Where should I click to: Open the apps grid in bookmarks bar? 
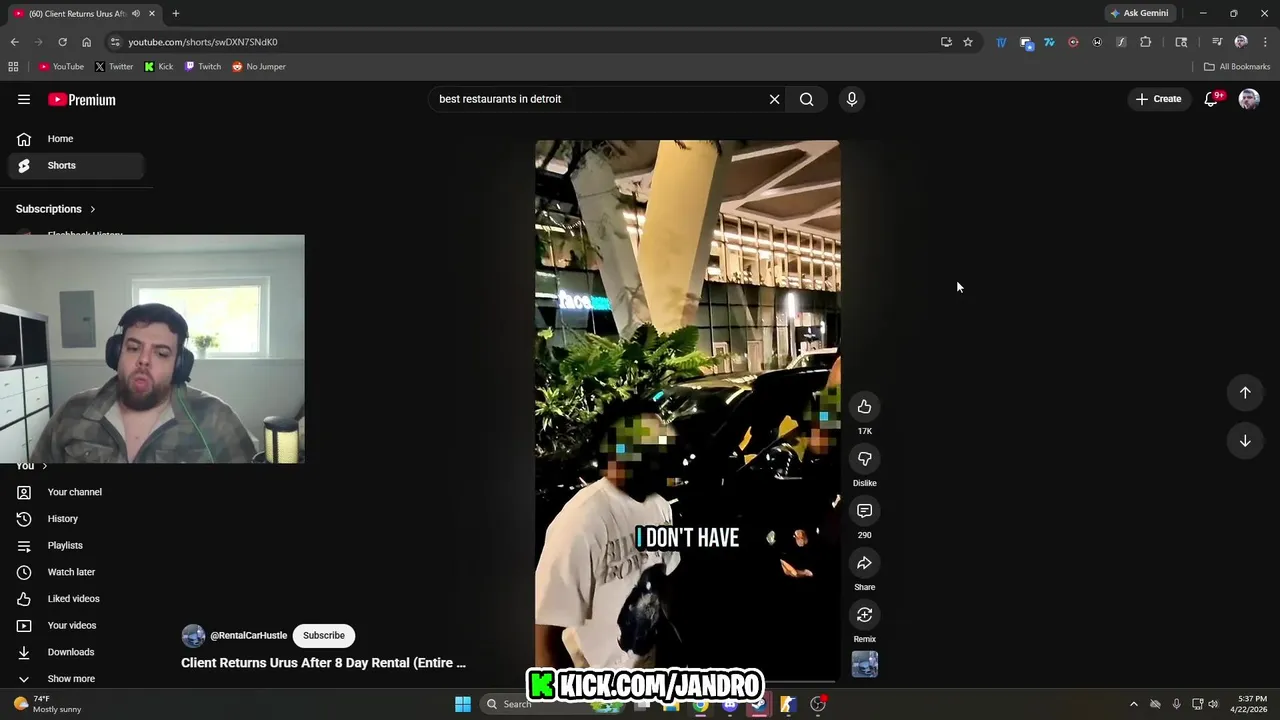(13, 67)
